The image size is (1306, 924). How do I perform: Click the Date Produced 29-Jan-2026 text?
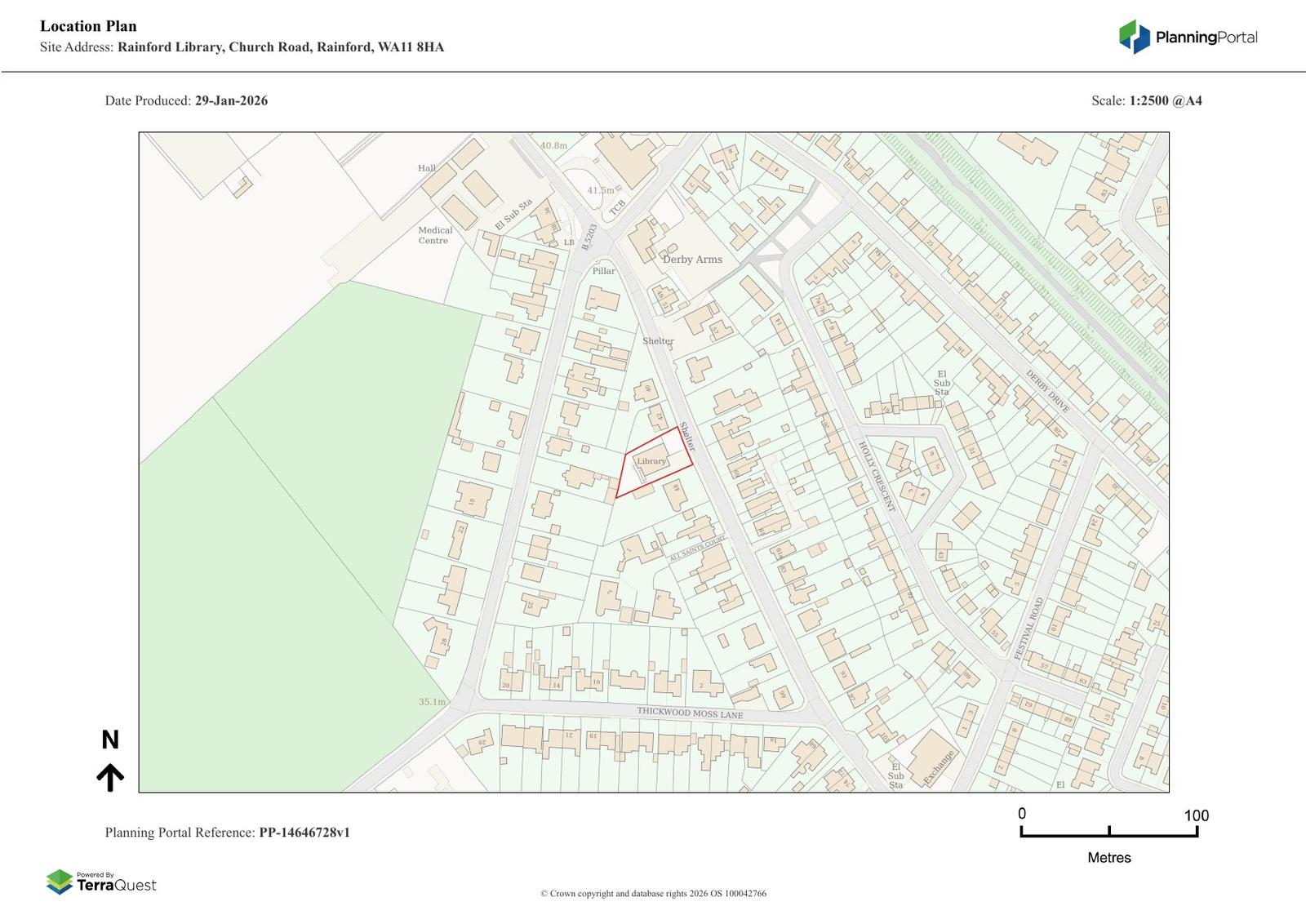[x=186, y=101]
